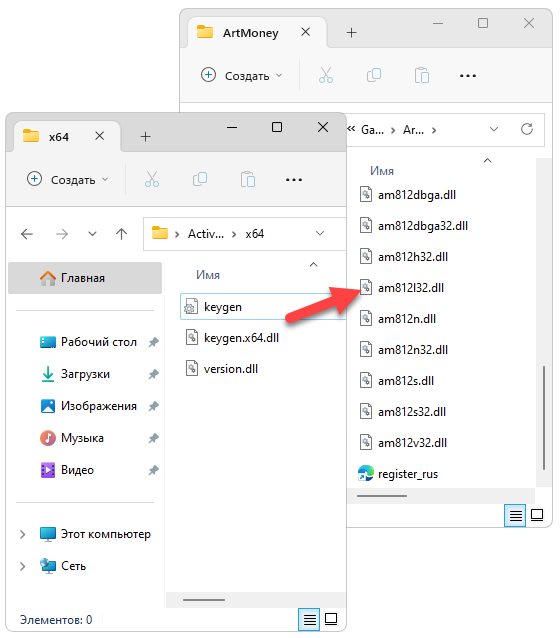Unpin Загрузки via its pin icon

point(153,374)
